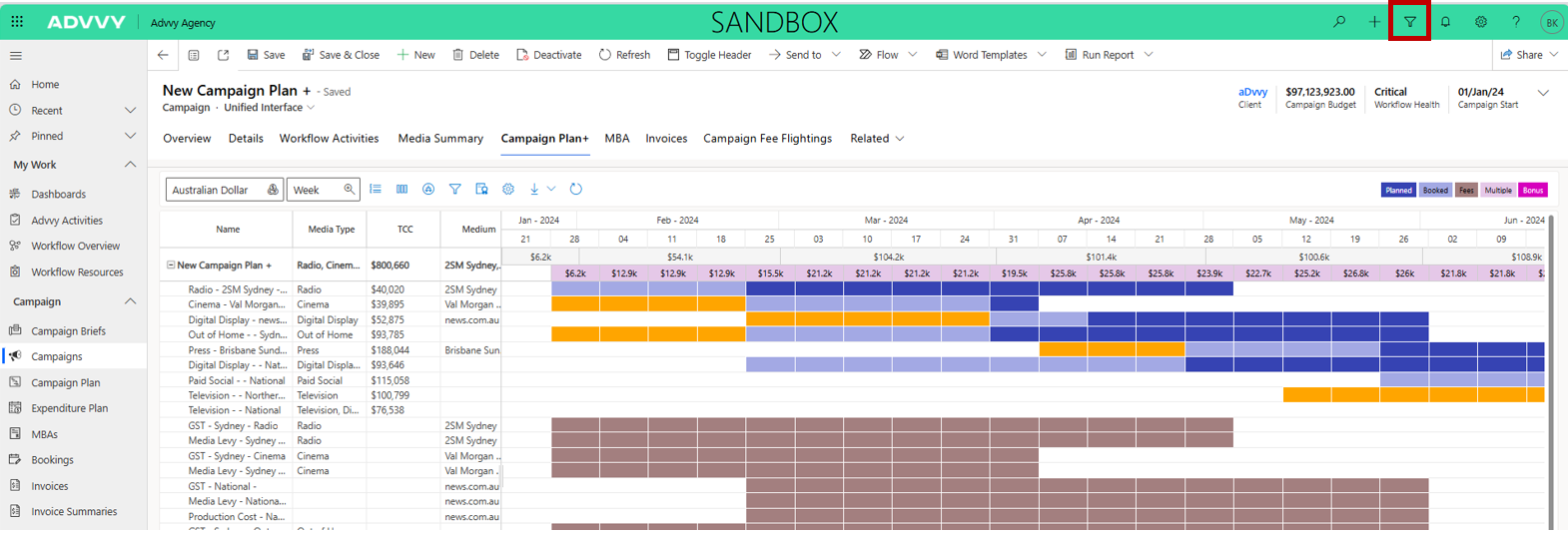1568x533 pixels.
Task: Switch to the Media Summary tab
Action: click(x=440, y=139)
